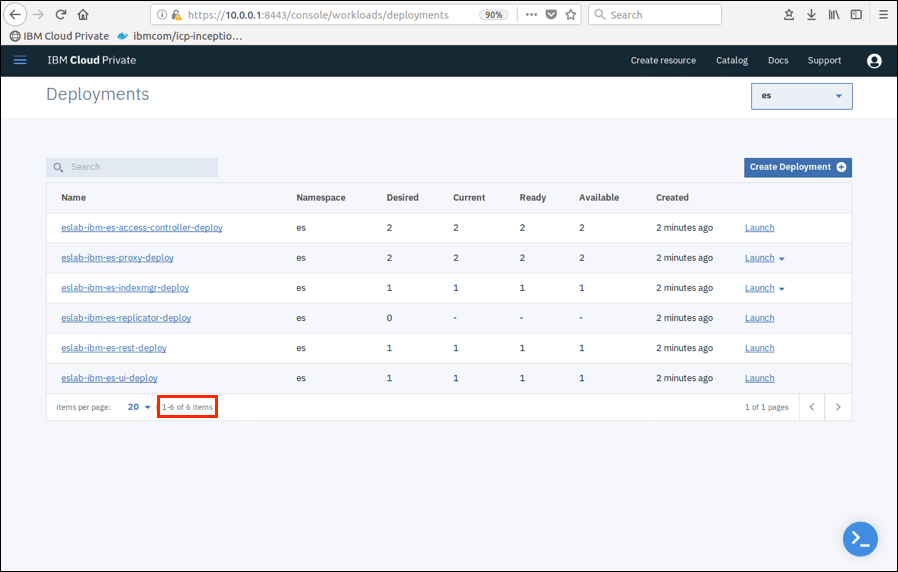Open site information icon in the address bar
898x572 pixels.
pyautogui.click(x=162, y=15)
